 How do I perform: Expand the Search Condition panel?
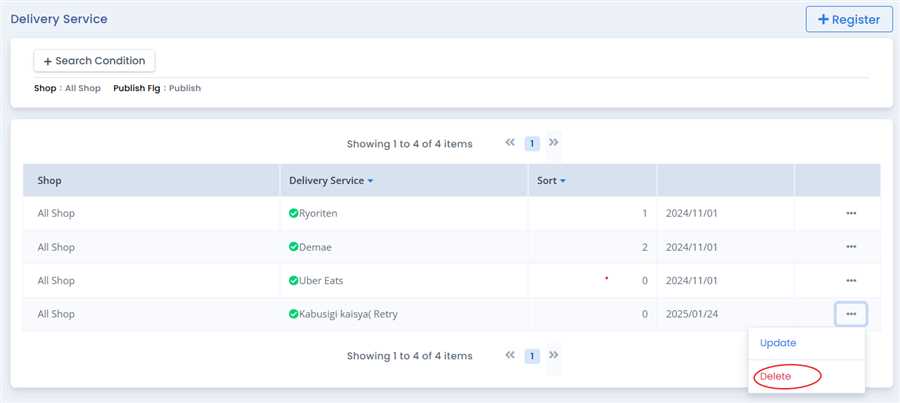click(94, 61)
